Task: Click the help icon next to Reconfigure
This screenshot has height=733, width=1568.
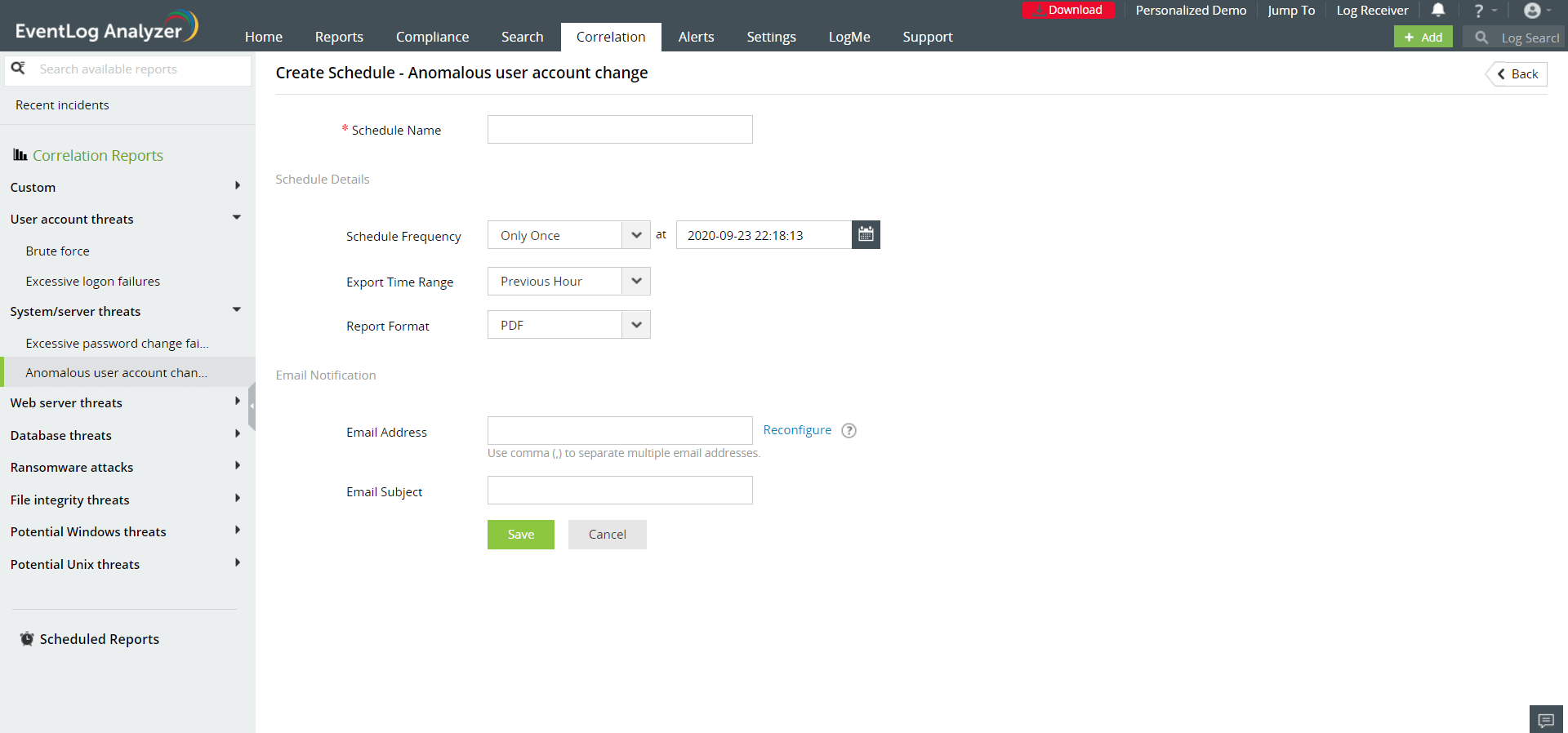Action: point(849,431)
